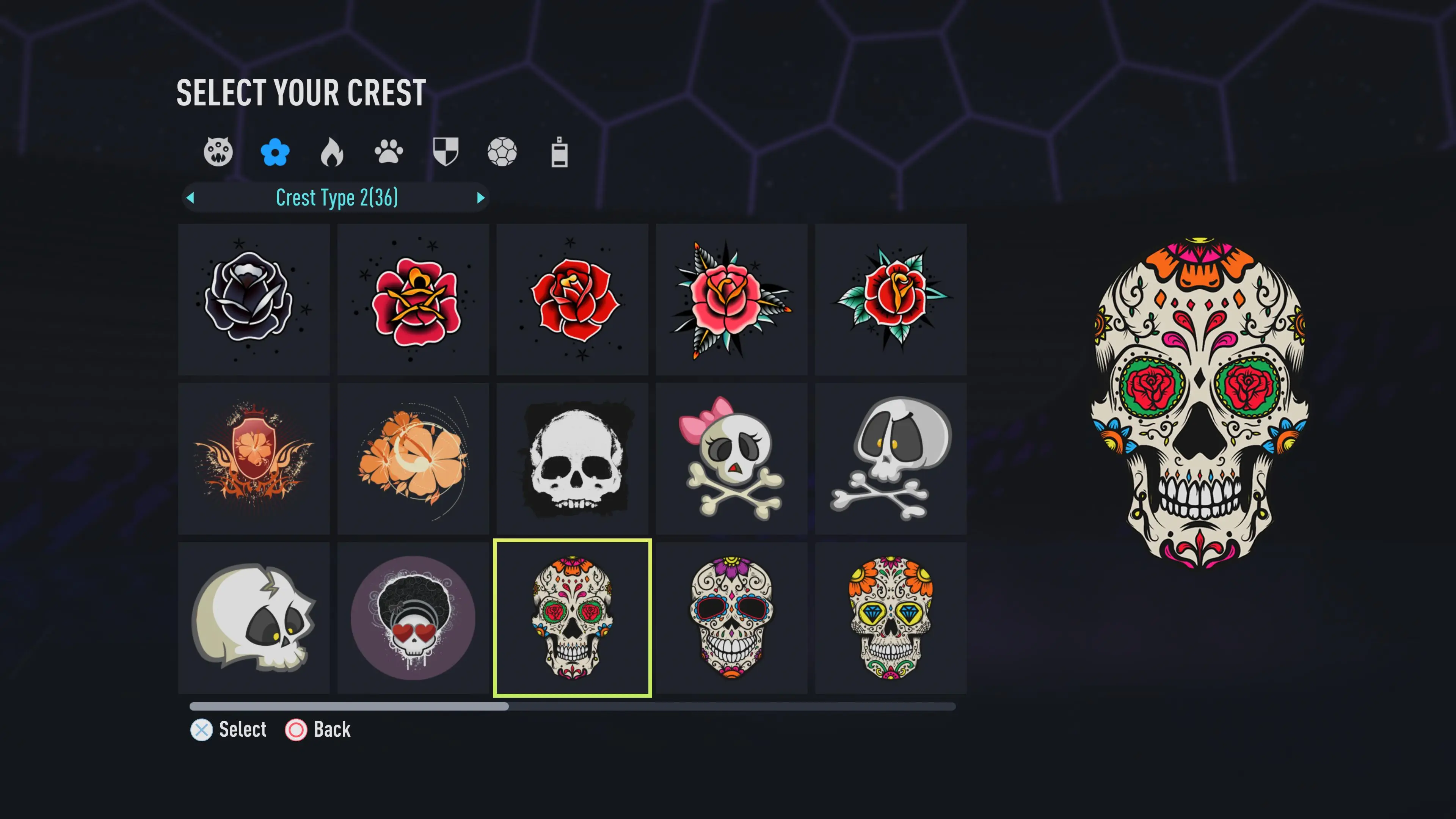The image size is (1456, 819).
Task: Click the right arrow beside Crest Type
Action: point(480,198)
